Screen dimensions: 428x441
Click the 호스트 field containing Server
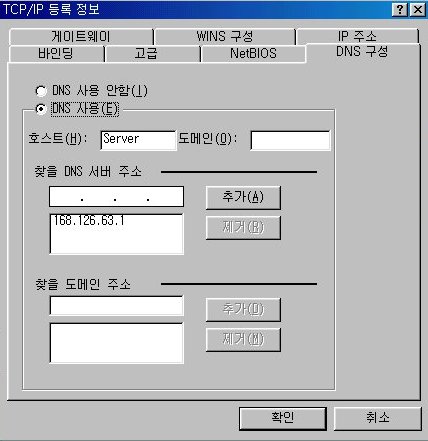(138, 140)
